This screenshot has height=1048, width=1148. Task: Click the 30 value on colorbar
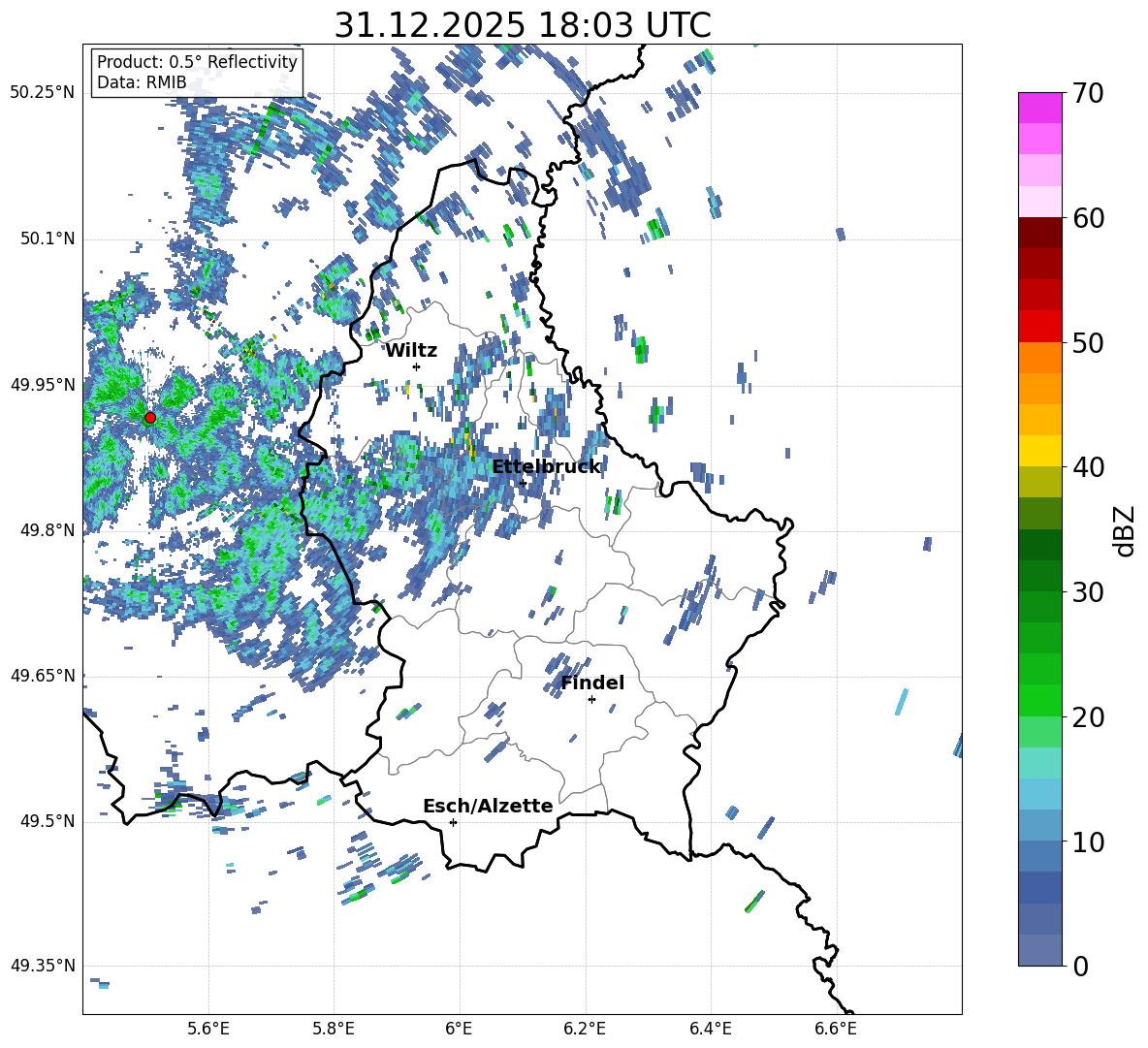(1088, 592)
